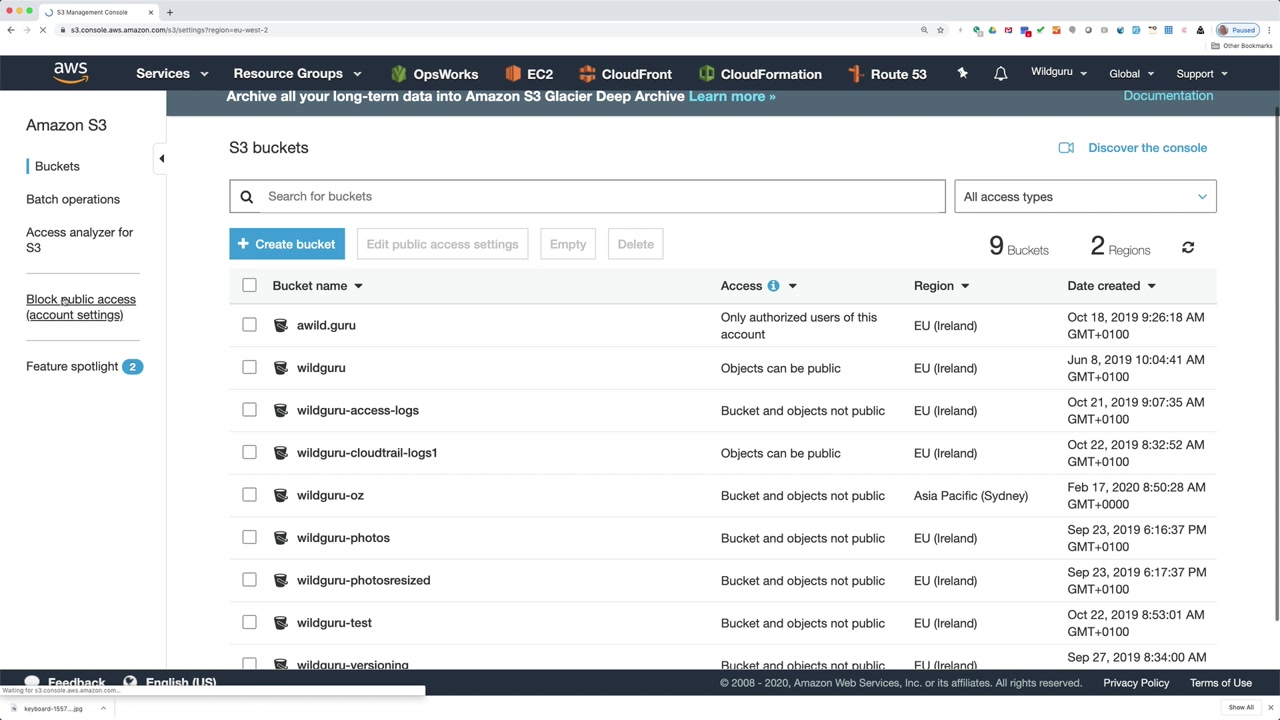Open the Documentation link

point(1168,96)
